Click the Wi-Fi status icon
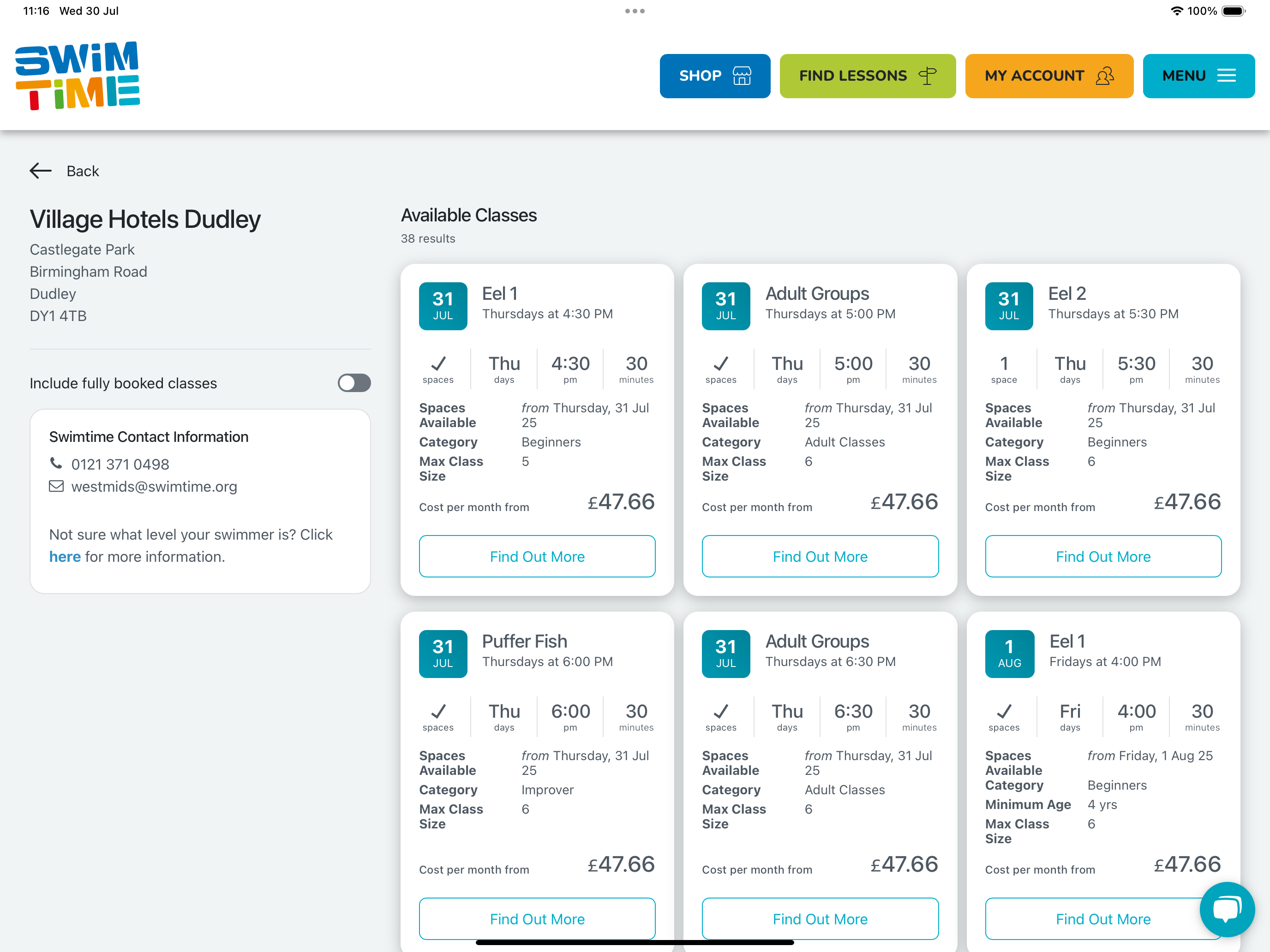The image size is (1270, 952). click(x=1176, y=11)
